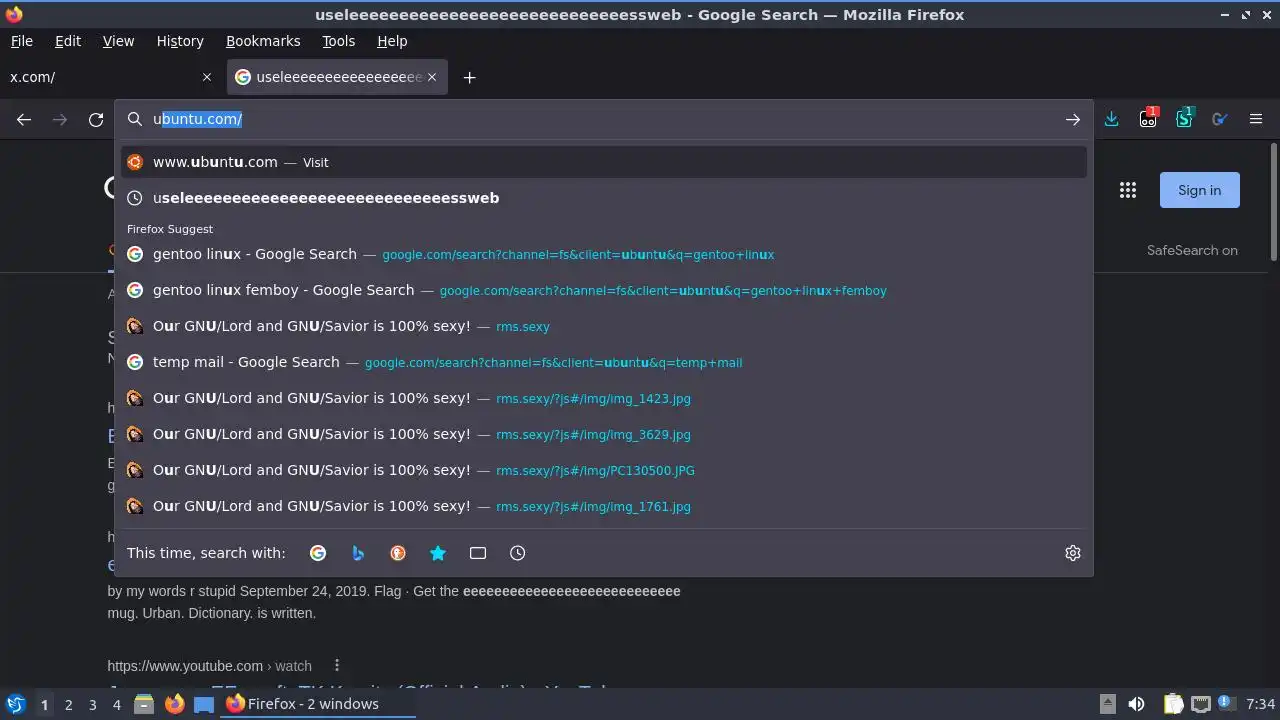Open search settings gear icon
Screen dimensions: 1280x720
[x=1073, y=553]
